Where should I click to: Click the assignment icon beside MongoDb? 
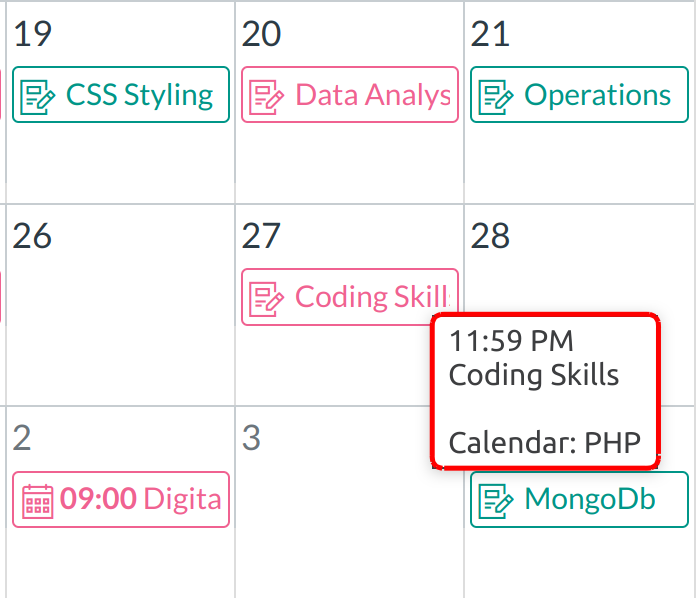tap(497, 500)
